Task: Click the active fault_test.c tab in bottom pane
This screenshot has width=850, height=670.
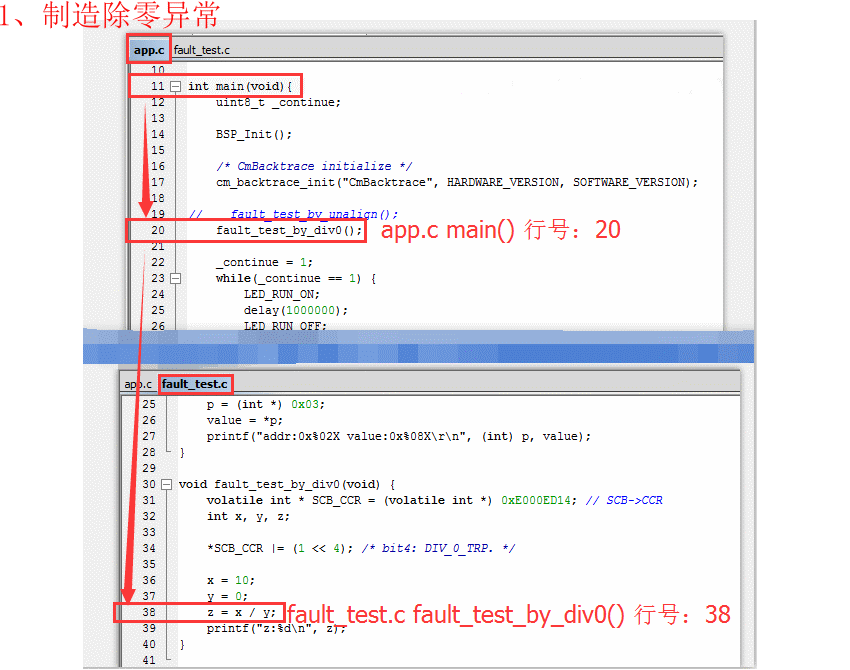Action: (x=195, y=383)
